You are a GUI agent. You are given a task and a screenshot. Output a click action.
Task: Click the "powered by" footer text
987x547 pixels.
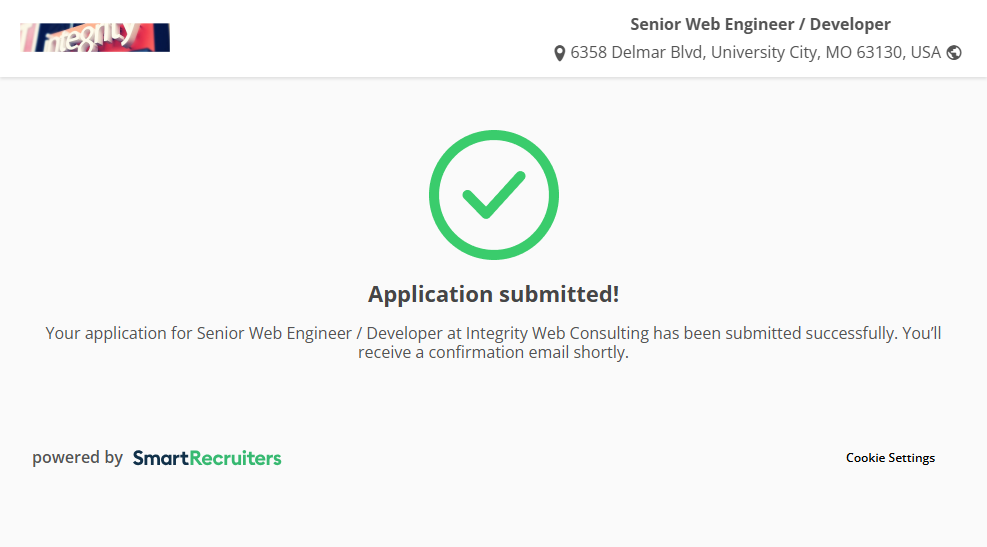pos(77,458)
